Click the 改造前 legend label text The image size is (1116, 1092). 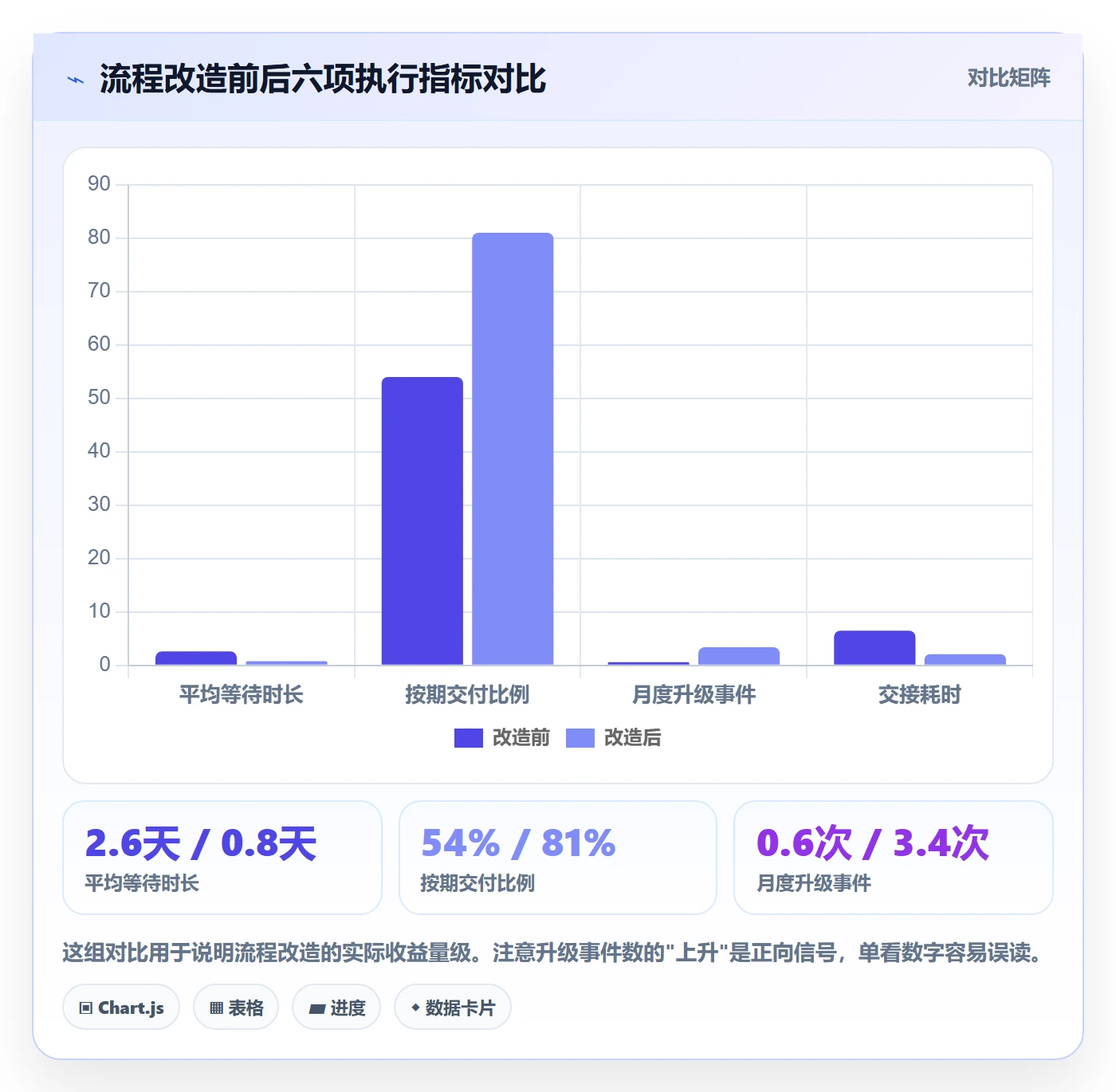[521, 738]
